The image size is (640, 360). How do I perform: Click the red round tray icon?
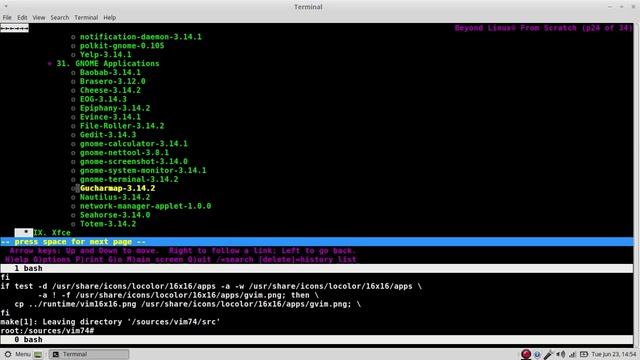pyautogui.click(x=526, y=354)
